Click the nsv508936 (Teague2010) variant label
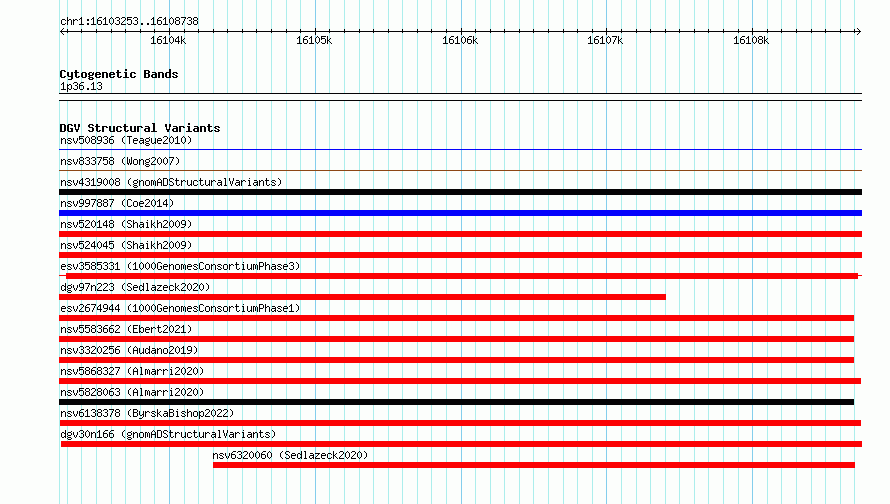The width and height of the screenshot is (890, 504). coord(126,140)
